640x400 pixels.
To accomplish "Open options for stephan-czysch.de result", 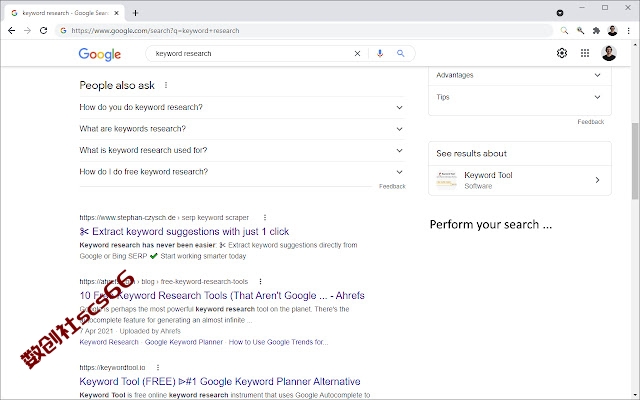I will [x=265, y=218].
